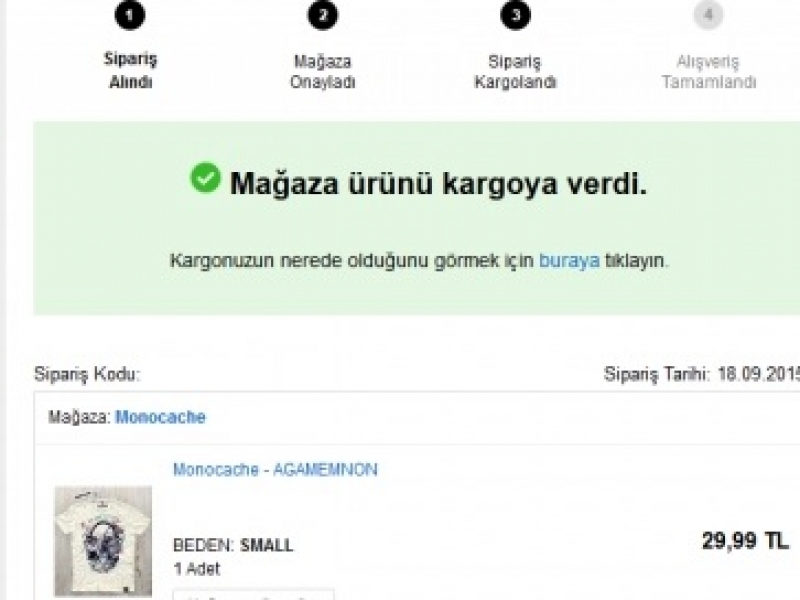Select the Sipariş Kargolandı step label
Viewport: 800px width, 600px height.
515,71
